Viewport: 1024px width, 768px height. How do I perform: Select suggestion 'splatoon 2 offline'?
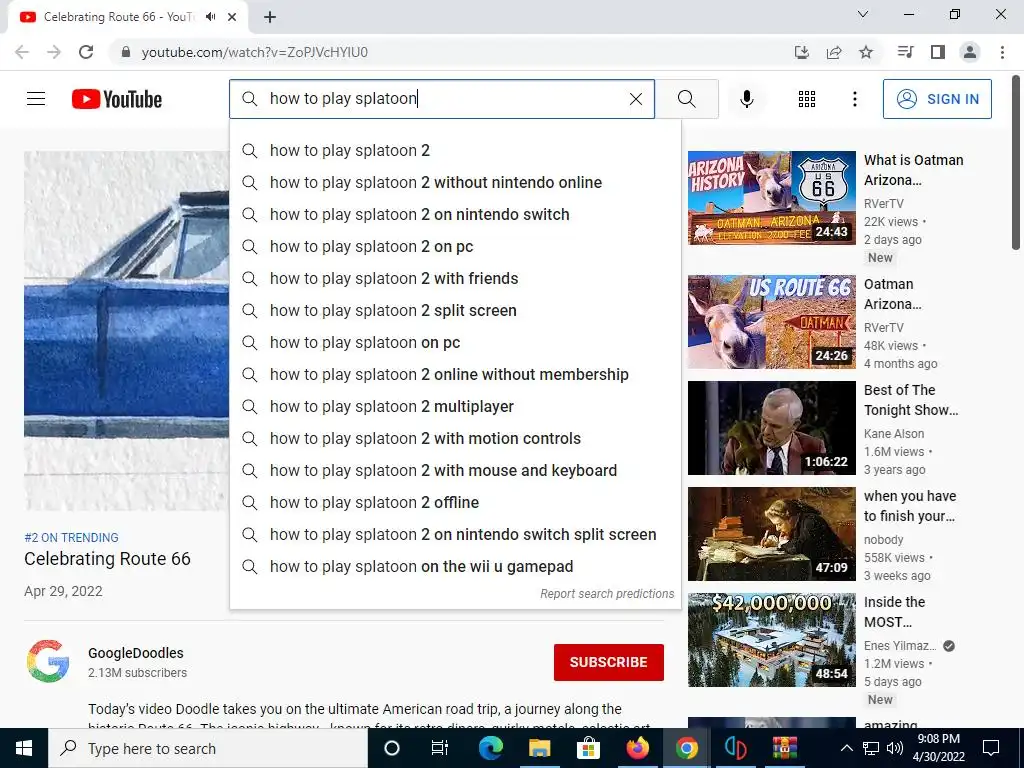point(455,502)
